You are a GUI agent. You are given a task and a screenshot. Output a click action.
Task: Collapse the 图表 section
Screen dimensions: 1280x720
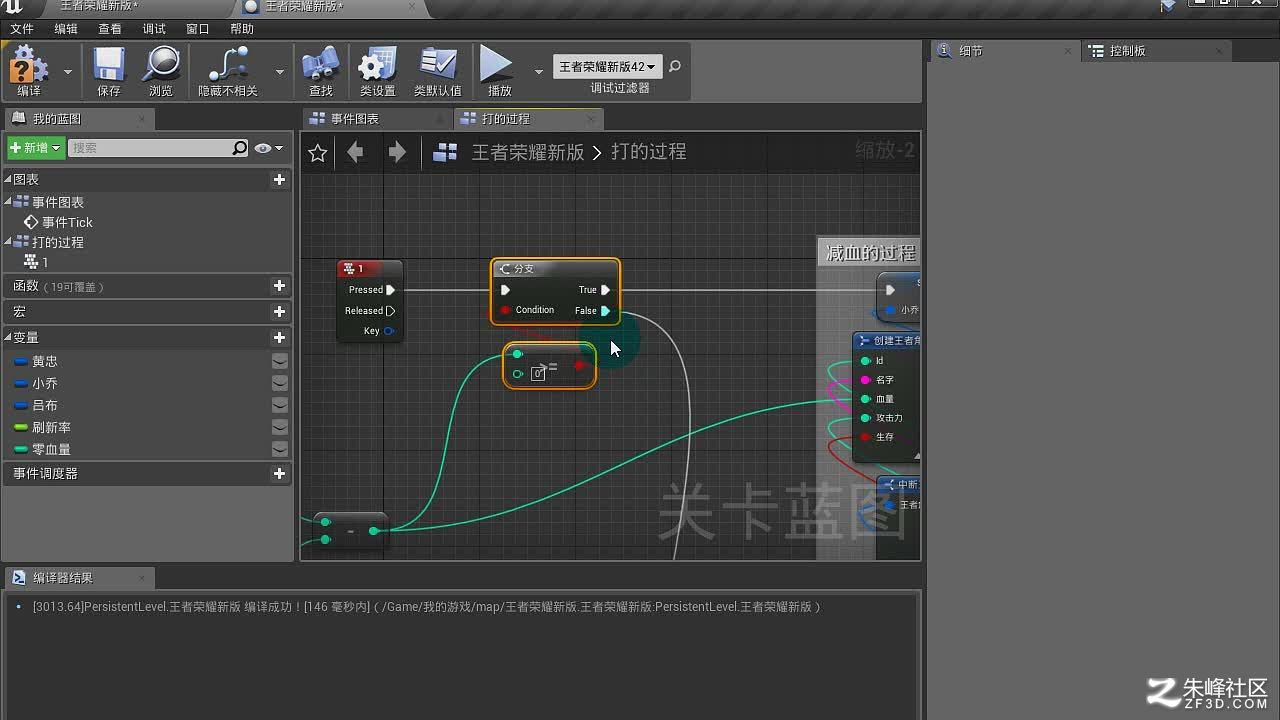pos(8,179)
